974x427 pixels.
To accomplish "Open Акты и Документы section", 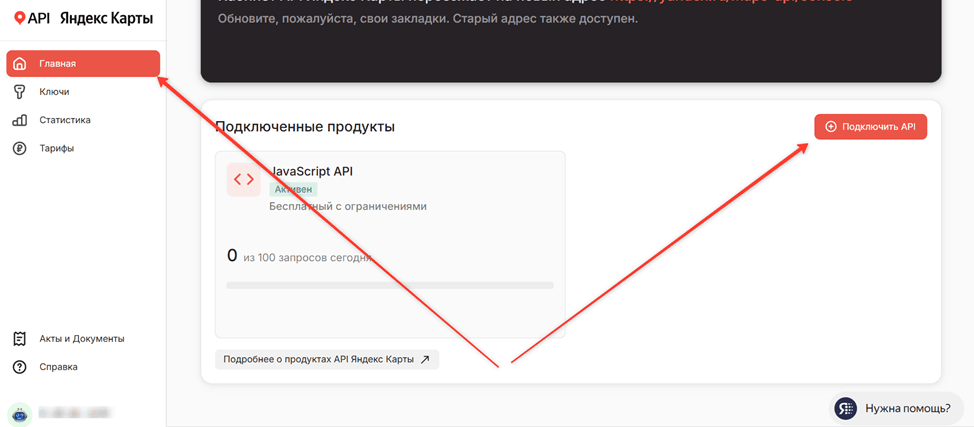I will click(83, 339).
